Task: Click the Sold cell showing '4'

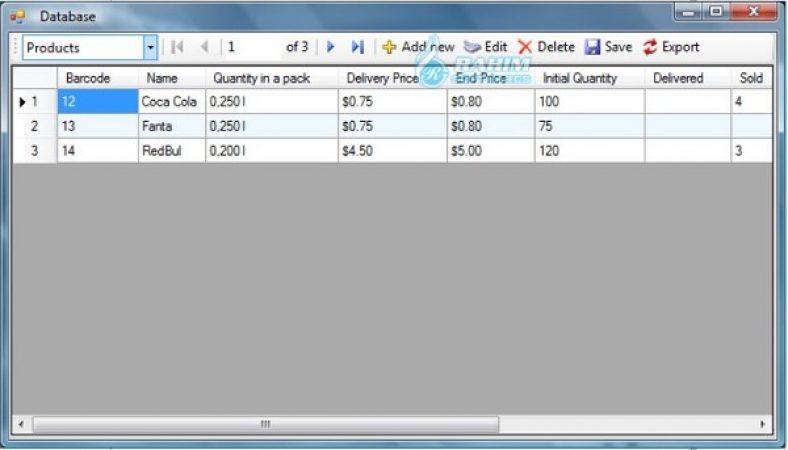Action: (751, 102)
